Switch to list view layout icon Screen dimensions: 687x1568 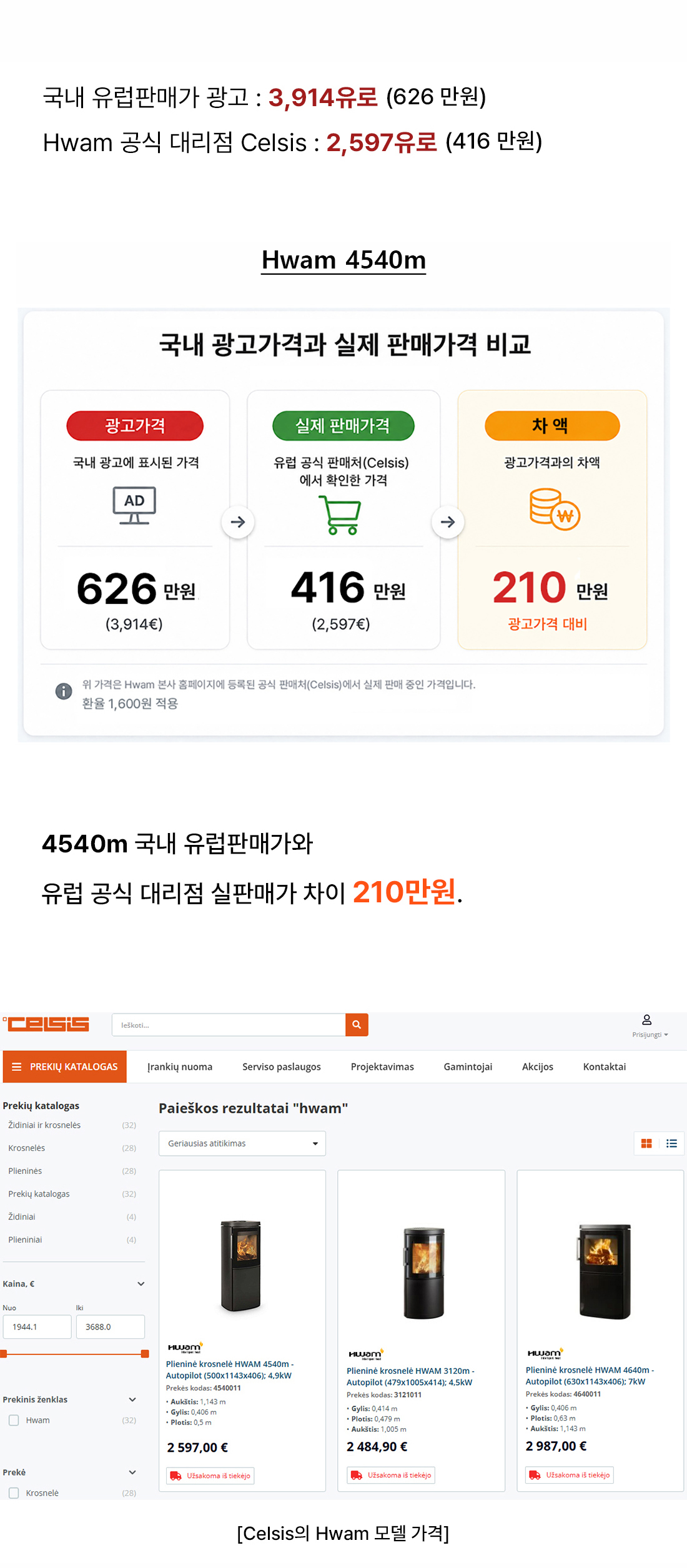[671, 1143]
